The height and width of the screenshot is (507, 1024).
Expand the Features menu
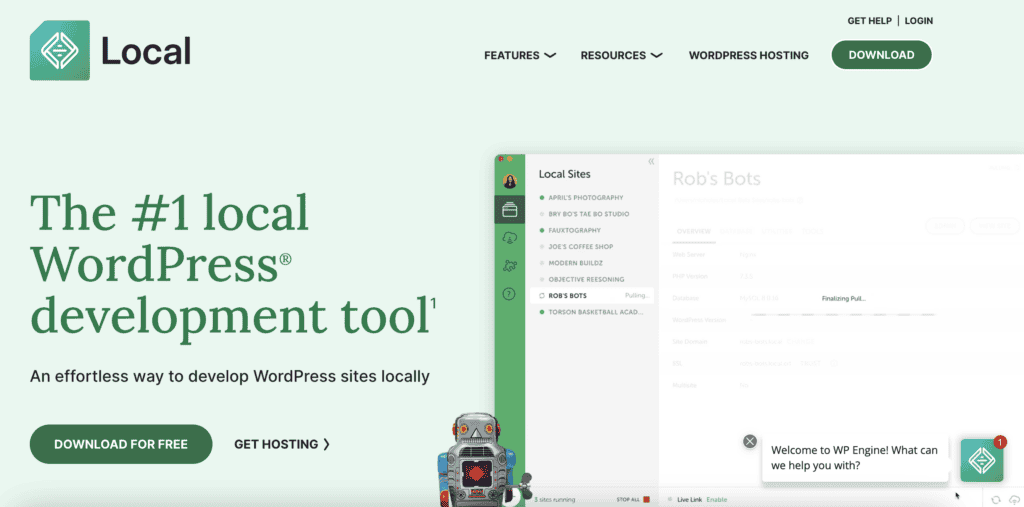coord(520,56)
